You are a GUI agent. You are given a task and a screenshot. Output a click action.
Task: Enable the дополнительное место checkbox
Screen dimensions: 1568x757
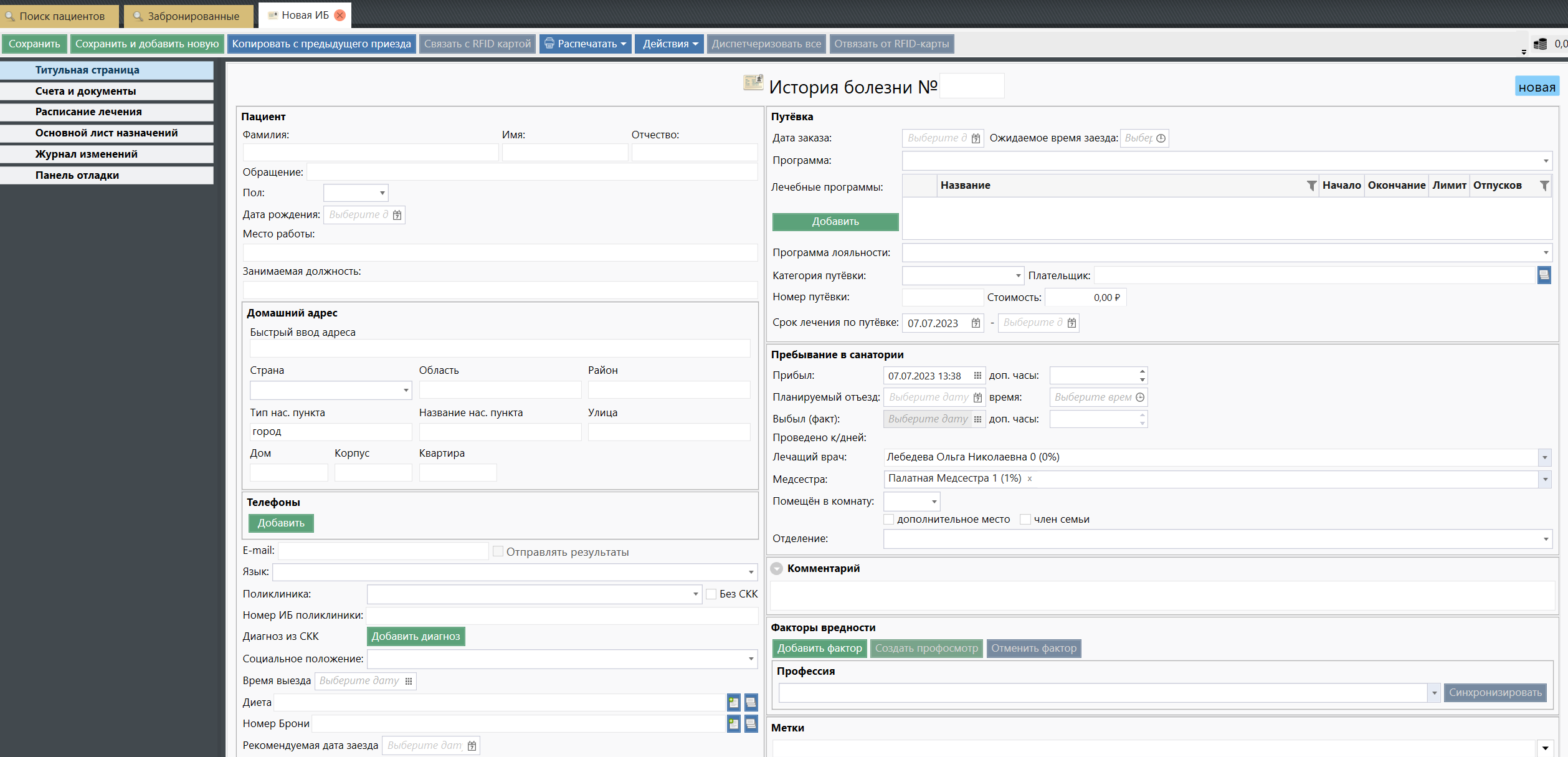click(x=889, y=520)
